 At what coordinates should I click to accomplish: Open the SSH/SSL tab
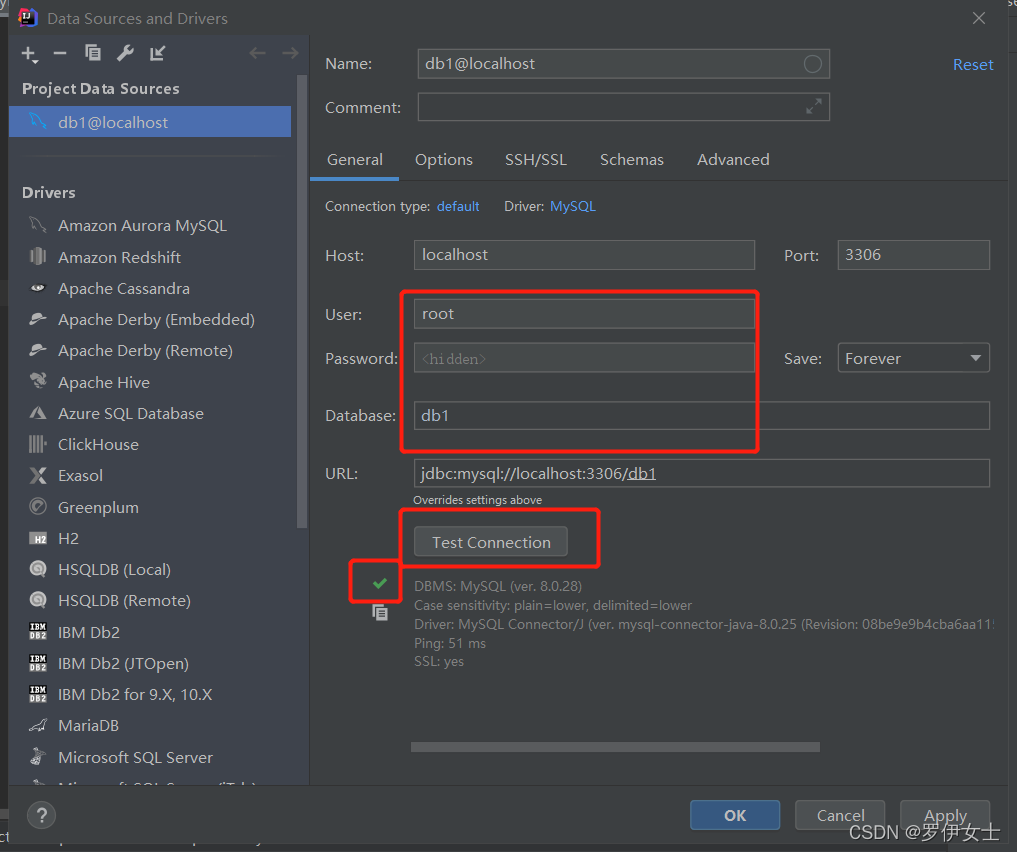[x=536, y=160]
